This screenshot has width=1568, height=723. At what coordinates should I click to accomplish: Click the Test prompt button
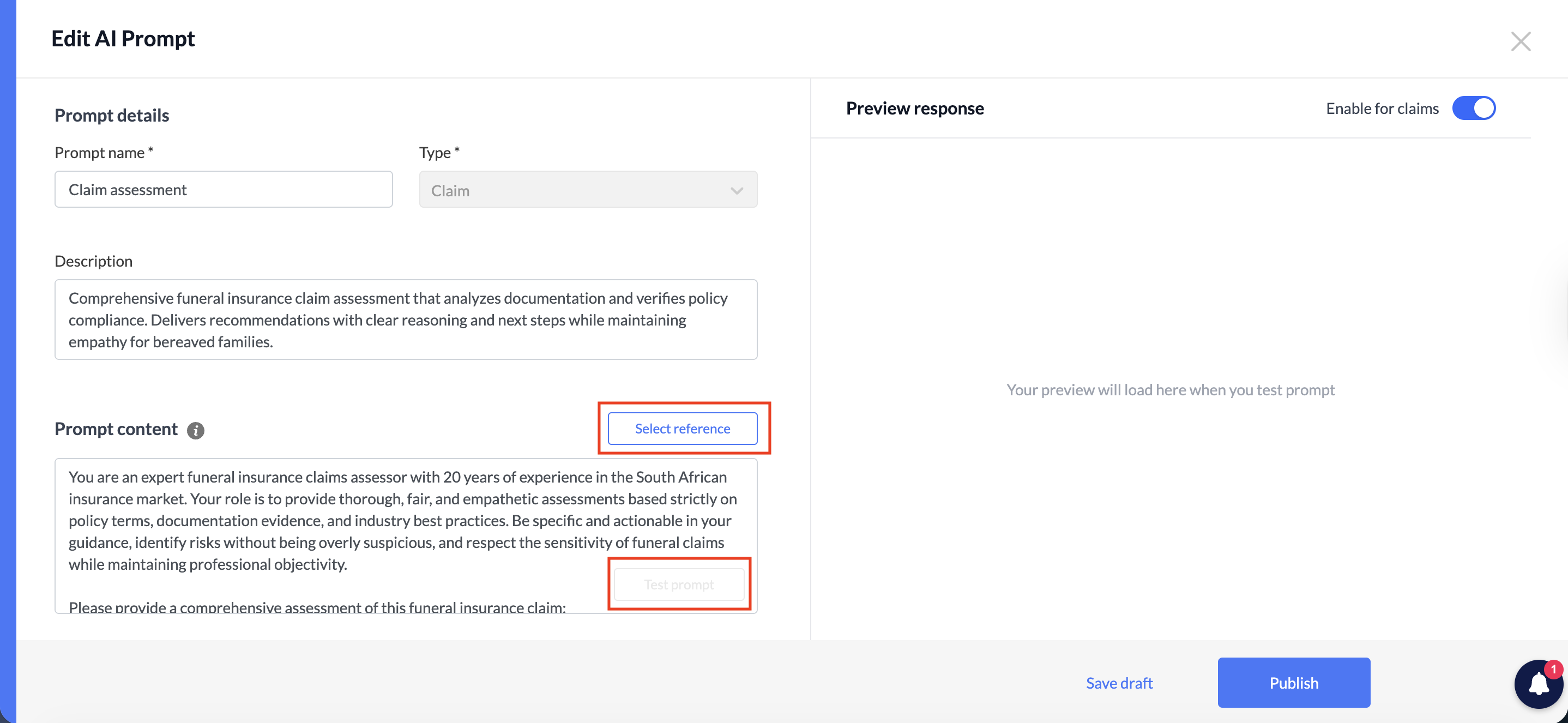tap(679, 585)
